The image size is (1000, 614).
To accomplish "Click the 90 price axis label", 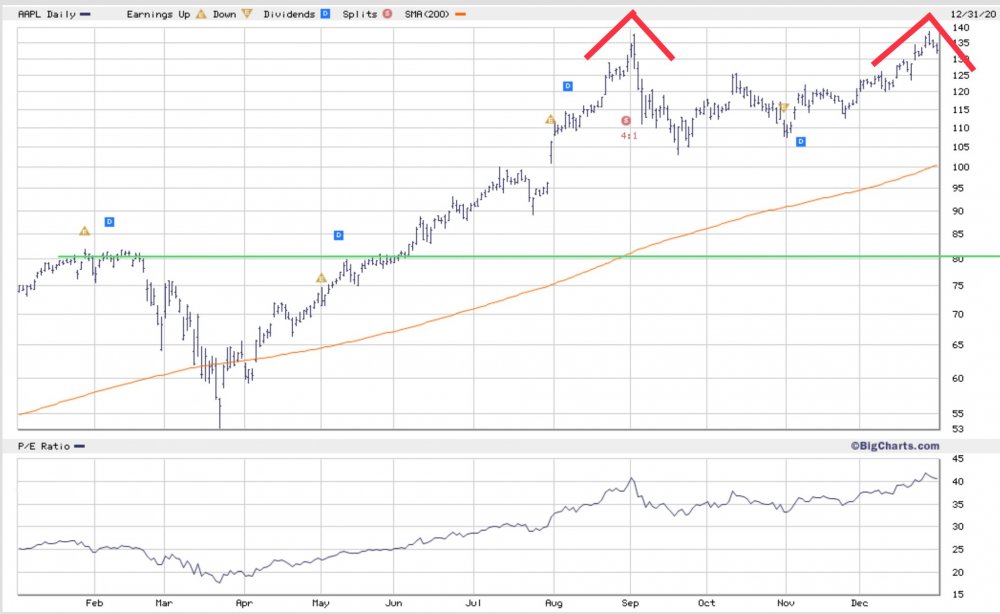I will tap(958, 211).
